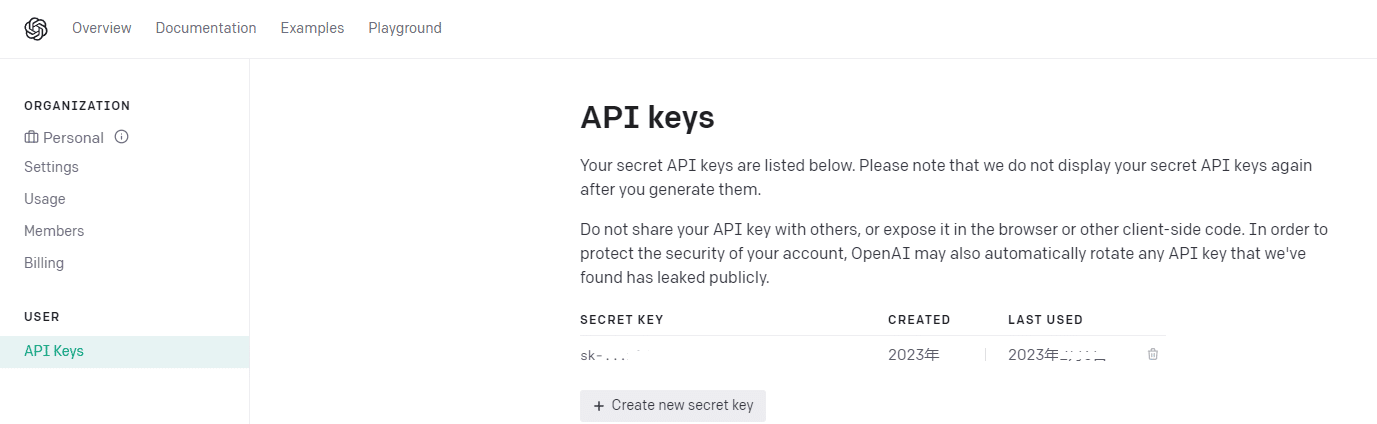The image size is (1377, 424).
Task: Go to Documentation in top navigation
Action: pyautogui.click(x=206, y=28)
